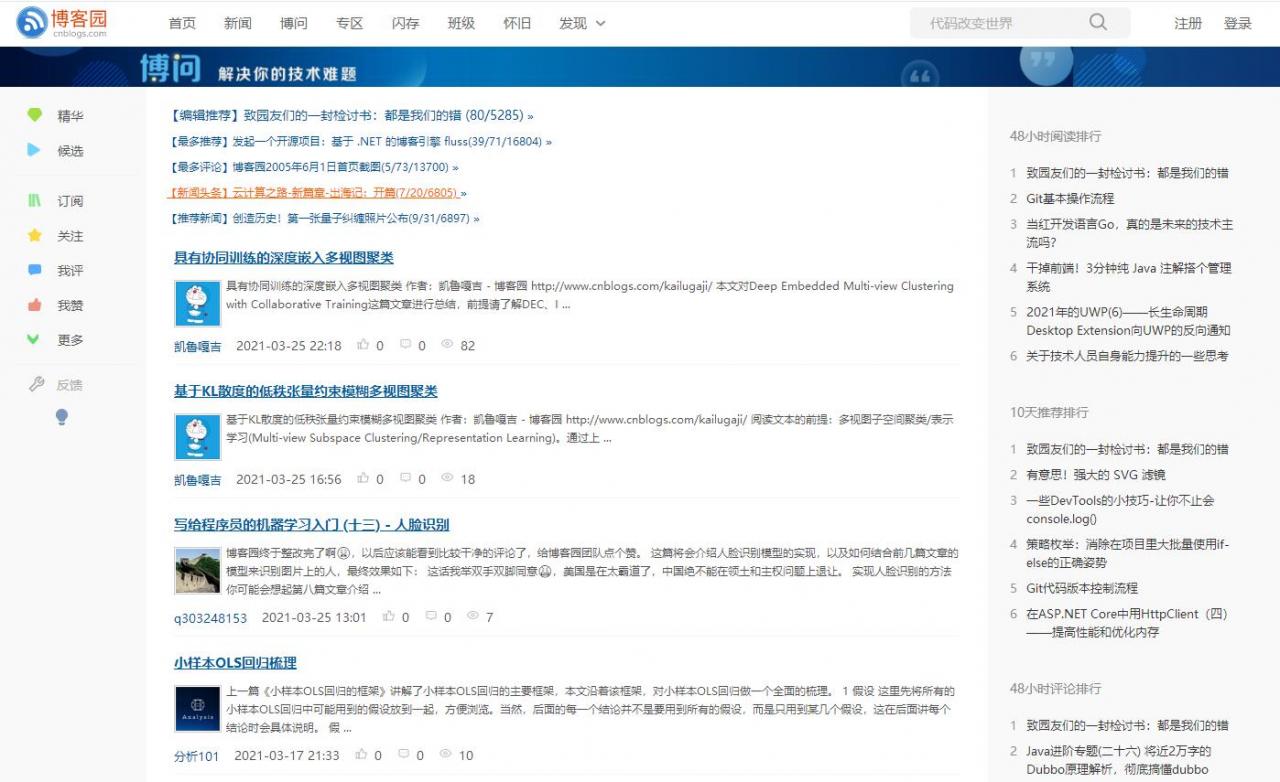The width and height of the screenshot is (1280, 782).
Task: Expand the 发现 navigation dropdown
Action: [x=582, y=23]
